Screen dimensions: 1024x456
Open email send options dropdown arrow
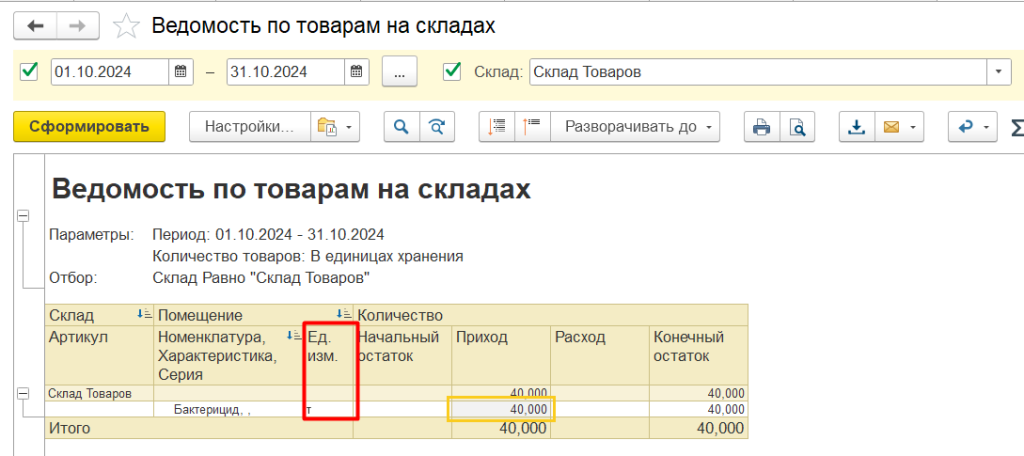(x=913, y=126)
